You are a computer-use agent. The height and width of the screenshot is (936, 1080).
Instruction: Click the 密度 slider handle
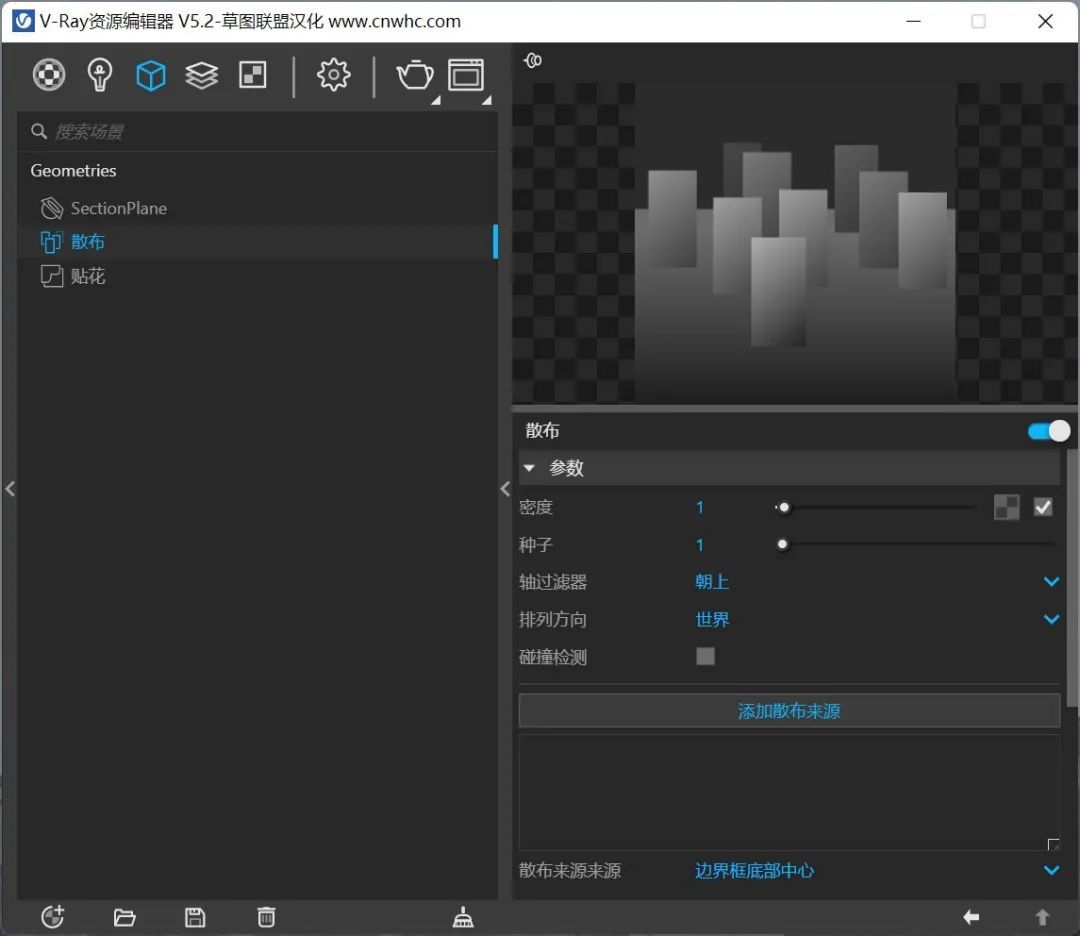(783, 508)
